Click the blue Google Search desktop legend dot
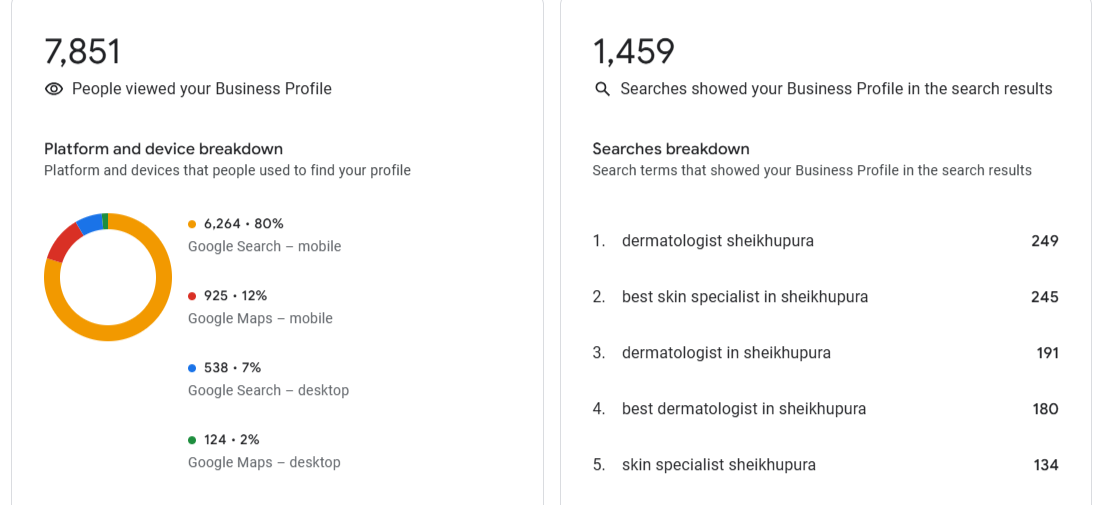1098x505 pixels. point(192,368)
